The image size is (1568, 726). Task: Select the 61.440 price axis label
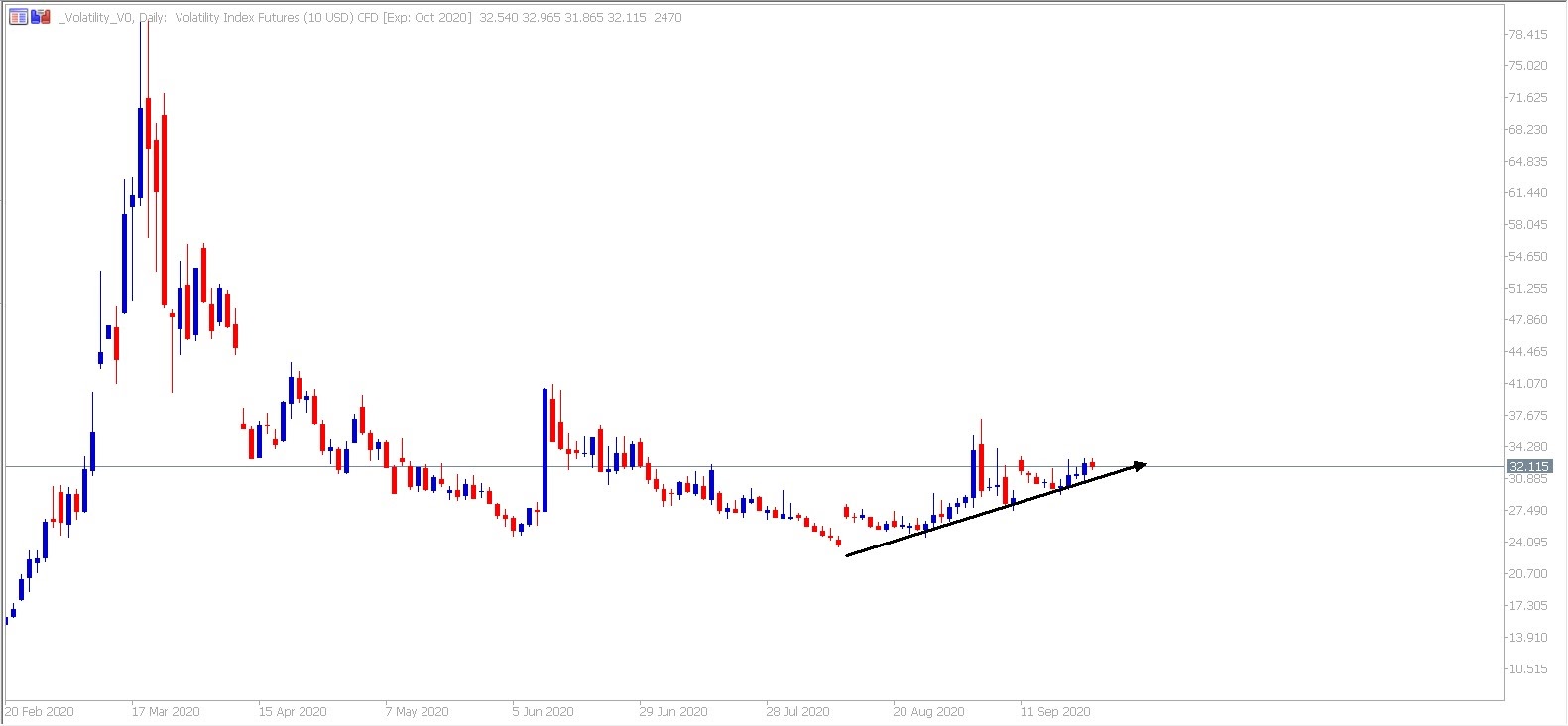tap(1527, 193)
